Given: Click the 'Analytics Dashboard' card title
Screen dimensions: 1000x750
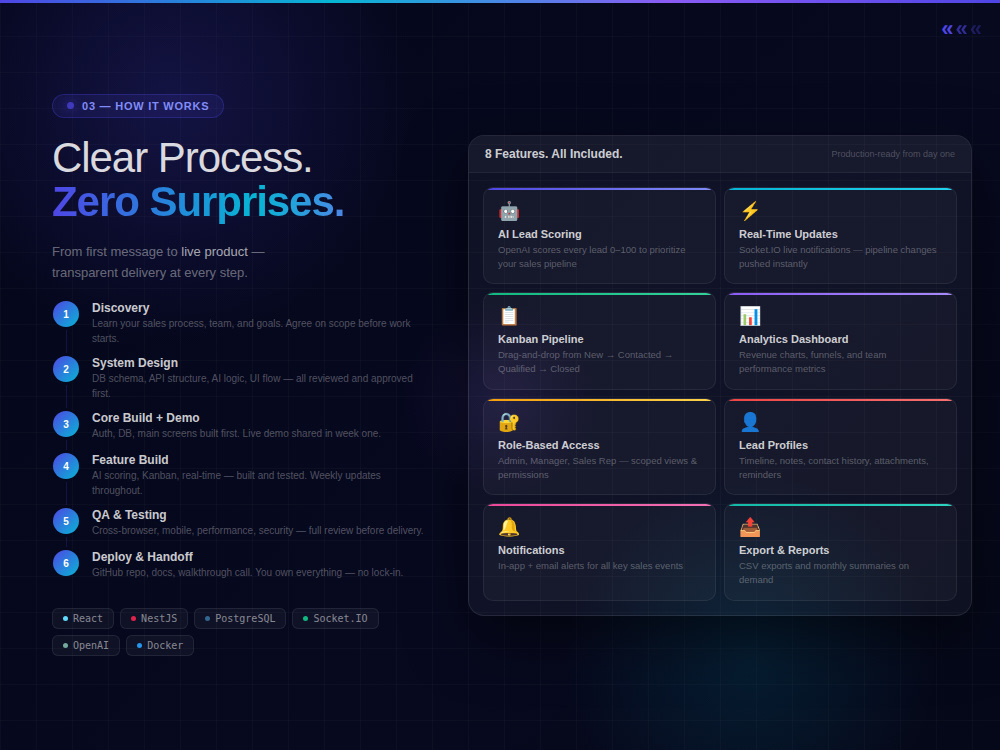Looking at the screenshot, I should pos(793,339).
